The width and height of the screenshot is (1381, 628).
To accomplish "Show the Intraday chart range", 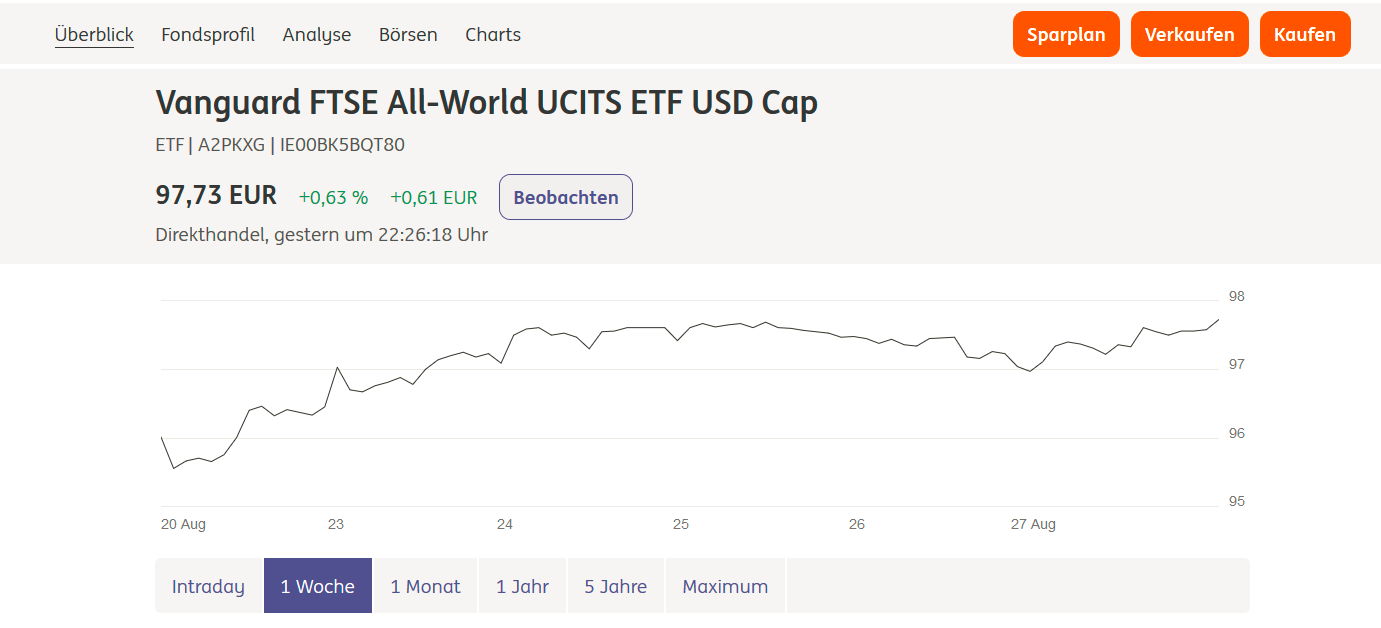I will [208, 586].
